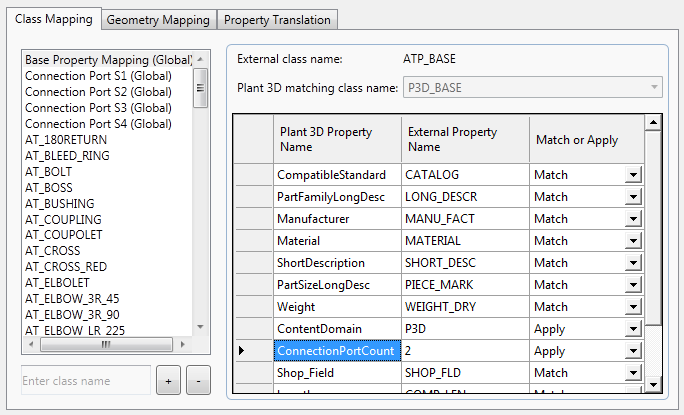The image size is (684, 415).
Task: Select the MANU_FACT external property cell
Action: tap(464, 219)
